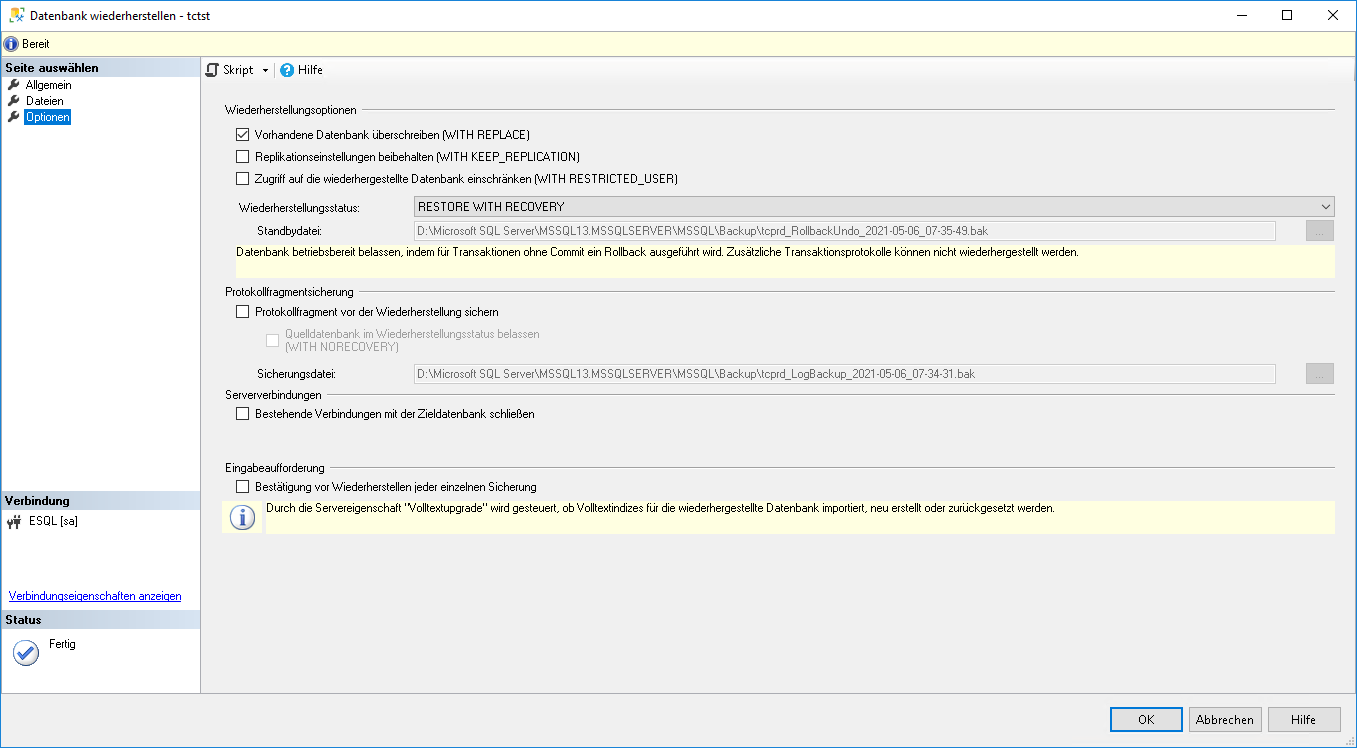Click the Fertig status checkmark icon
Image resolution: width=1357 pixels, height=748 pixels.
coord(26,653)
